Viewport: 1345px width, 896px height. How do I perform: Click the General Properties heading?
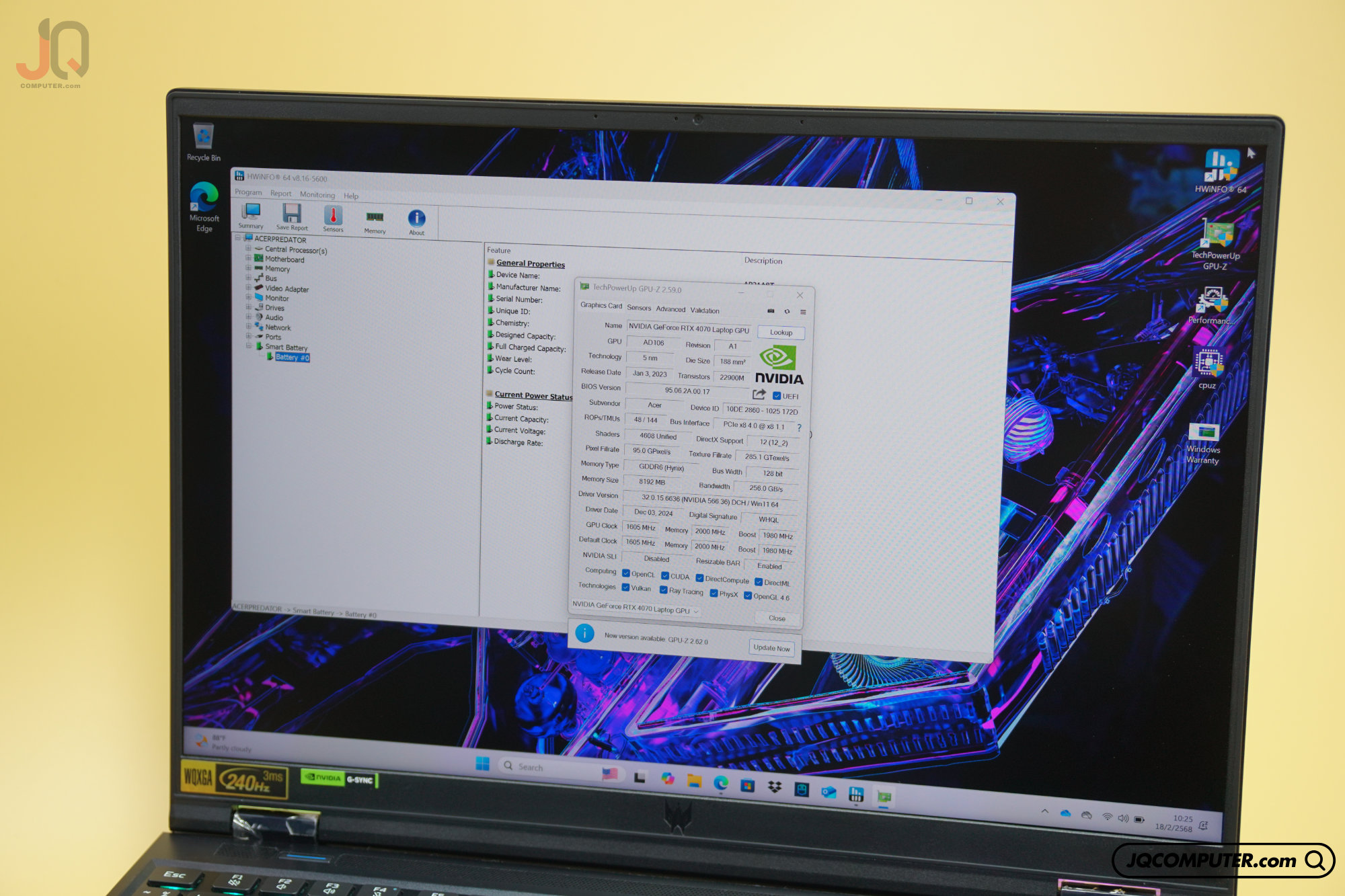coord(531,264)
